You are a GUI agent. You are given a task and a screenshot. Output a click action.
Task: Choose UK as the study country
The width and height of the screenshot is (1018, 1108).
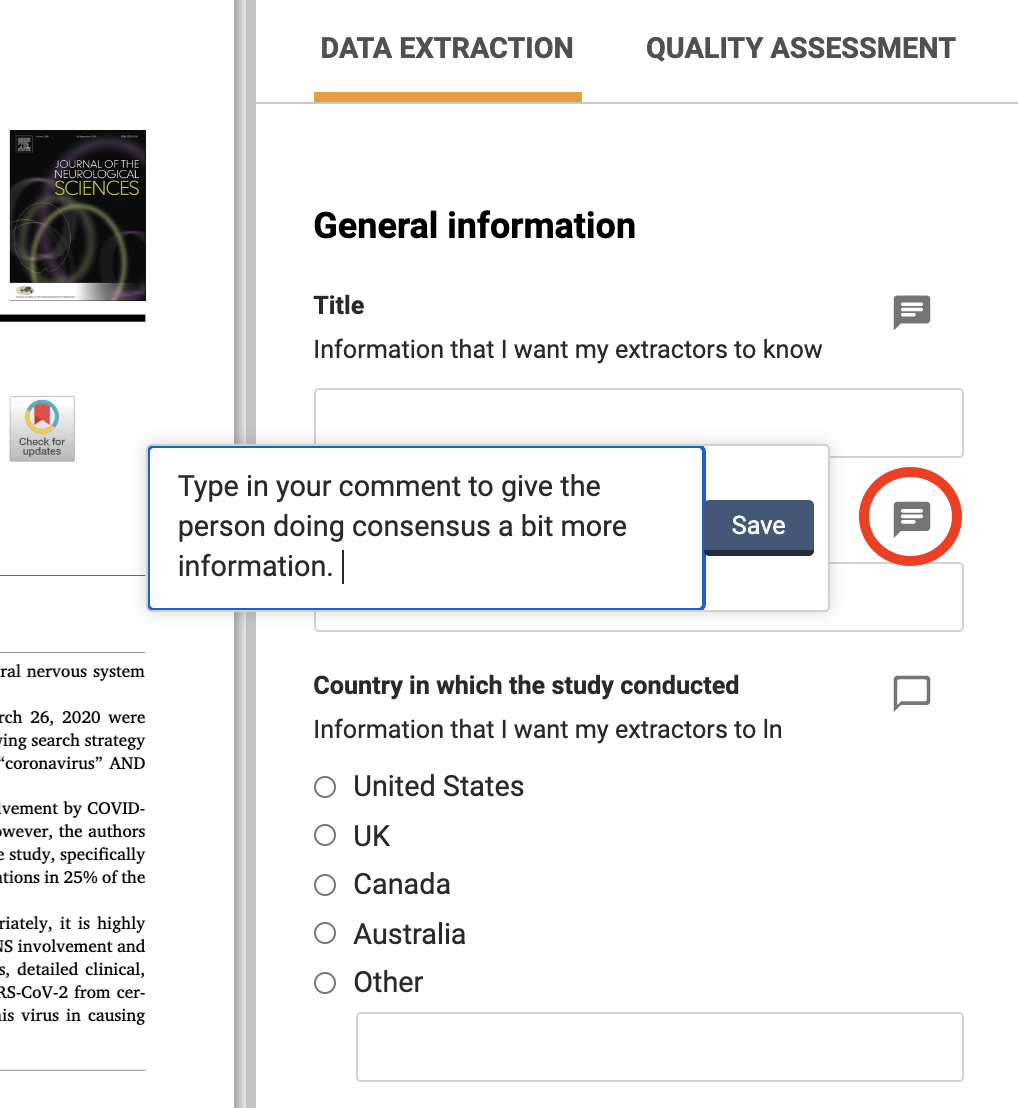[x=325, y=835]
